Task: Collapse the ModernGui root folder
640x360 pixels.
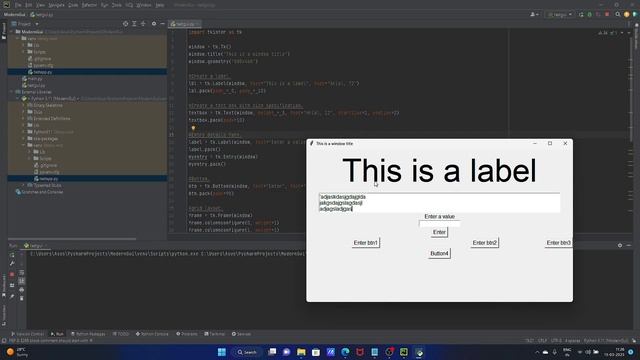Action: click(x=12, y=31)
